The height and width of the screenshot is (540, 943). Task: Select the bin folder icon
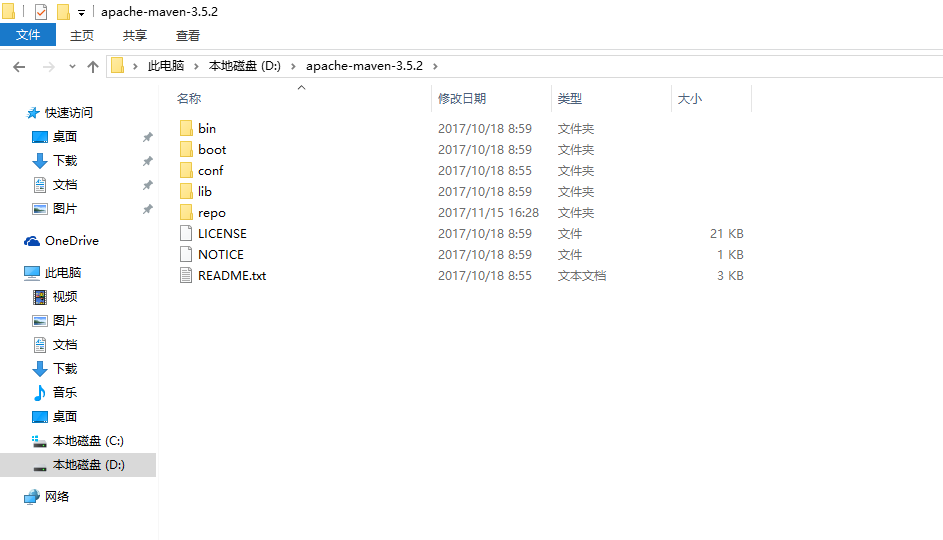(186, 128)
